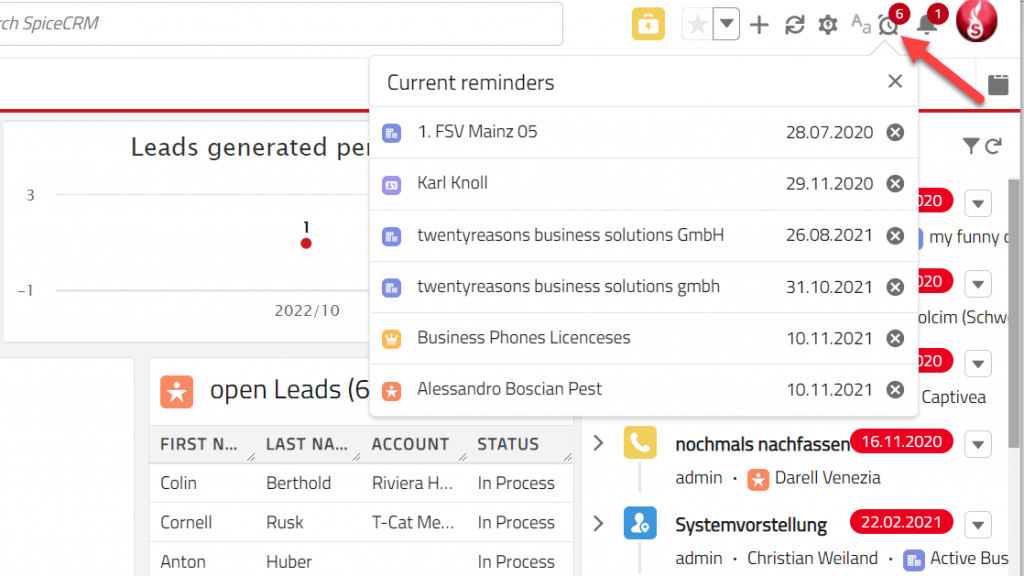The width and height of the screenshot is (1024, 576).
Task: Sort by FIRST N... column header
Action: [x=199, y=444]
